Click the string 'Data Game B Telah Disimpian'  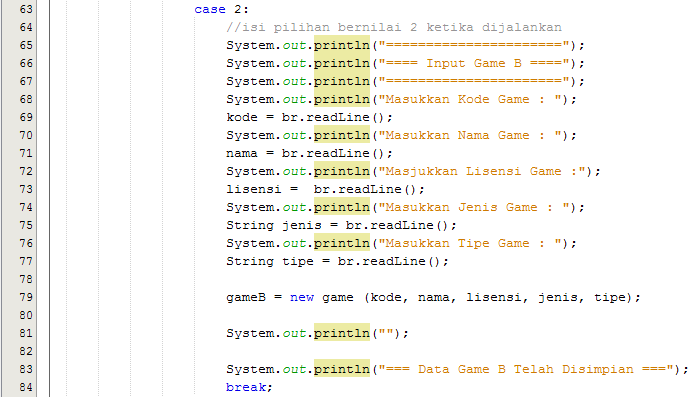tap(526, 369)
